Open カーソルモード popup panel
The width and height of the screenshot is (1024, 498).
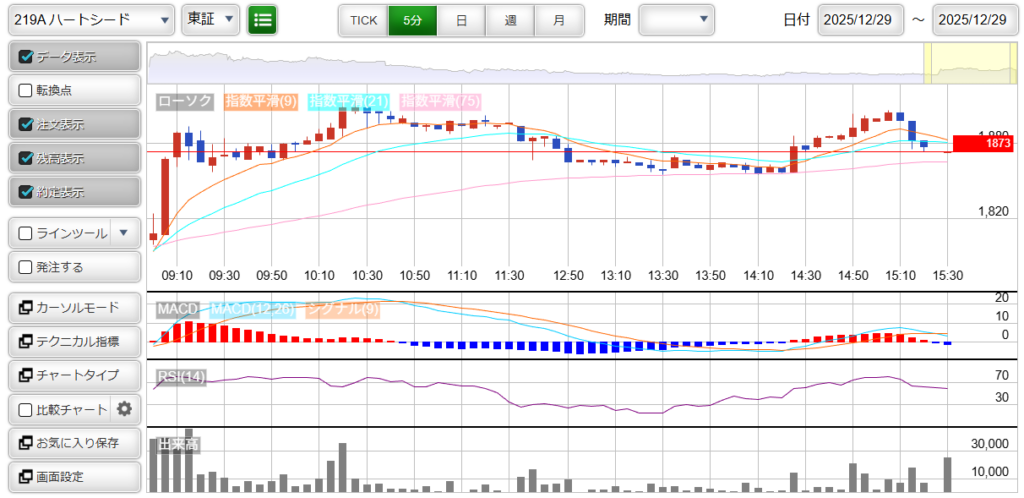point(71,307)
